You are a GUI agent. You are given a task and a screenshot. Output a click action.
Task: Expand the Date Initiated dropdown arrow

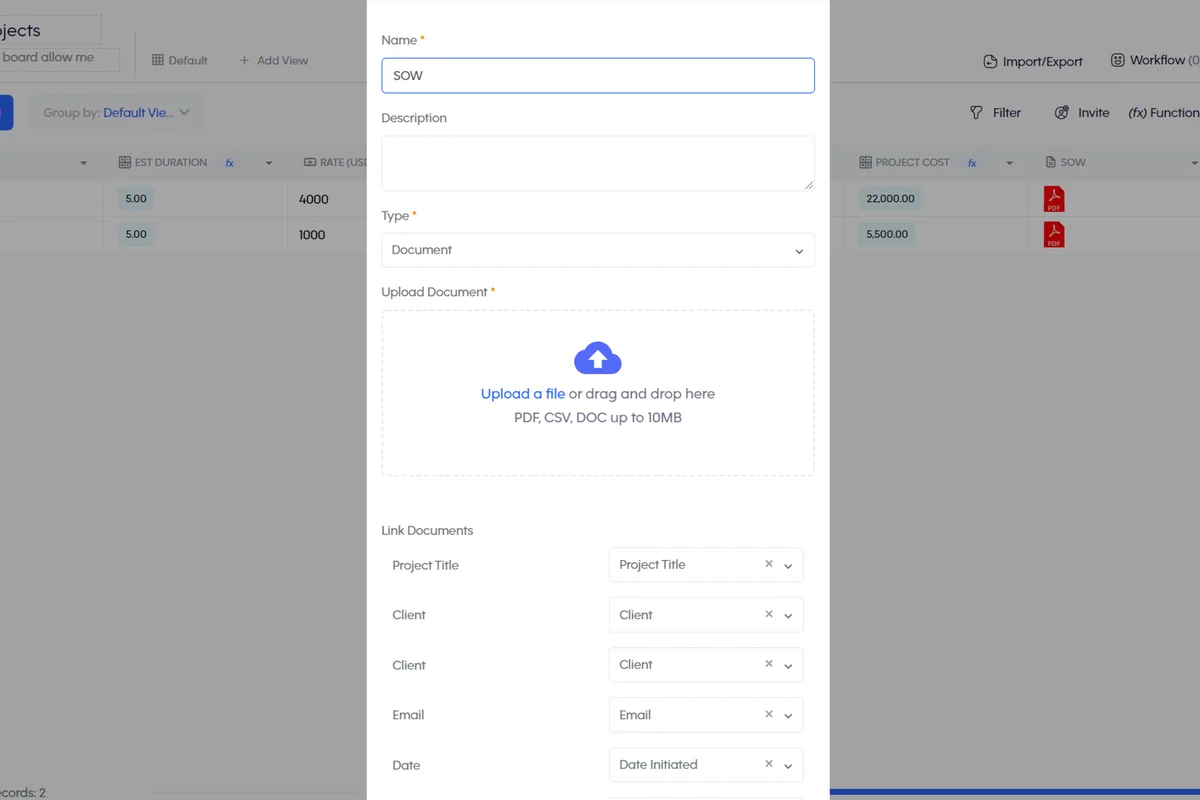[788, 765]
